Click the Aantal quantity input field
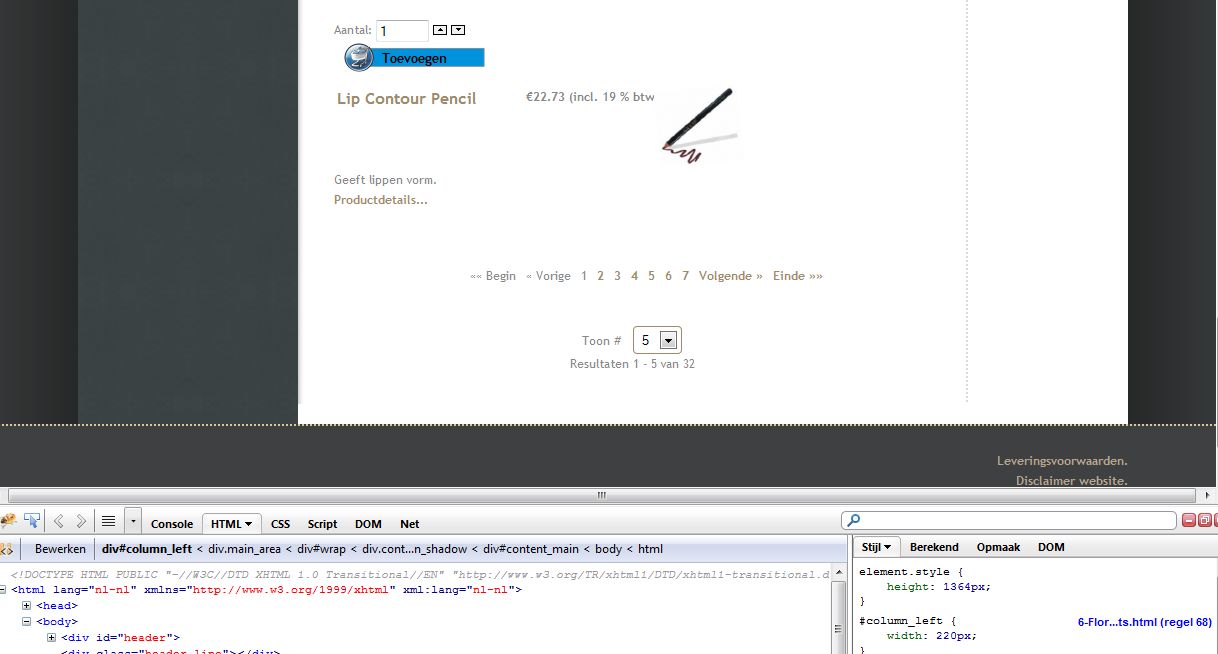The width and height of the screenshot is (1218, 654). coord(402,31)
